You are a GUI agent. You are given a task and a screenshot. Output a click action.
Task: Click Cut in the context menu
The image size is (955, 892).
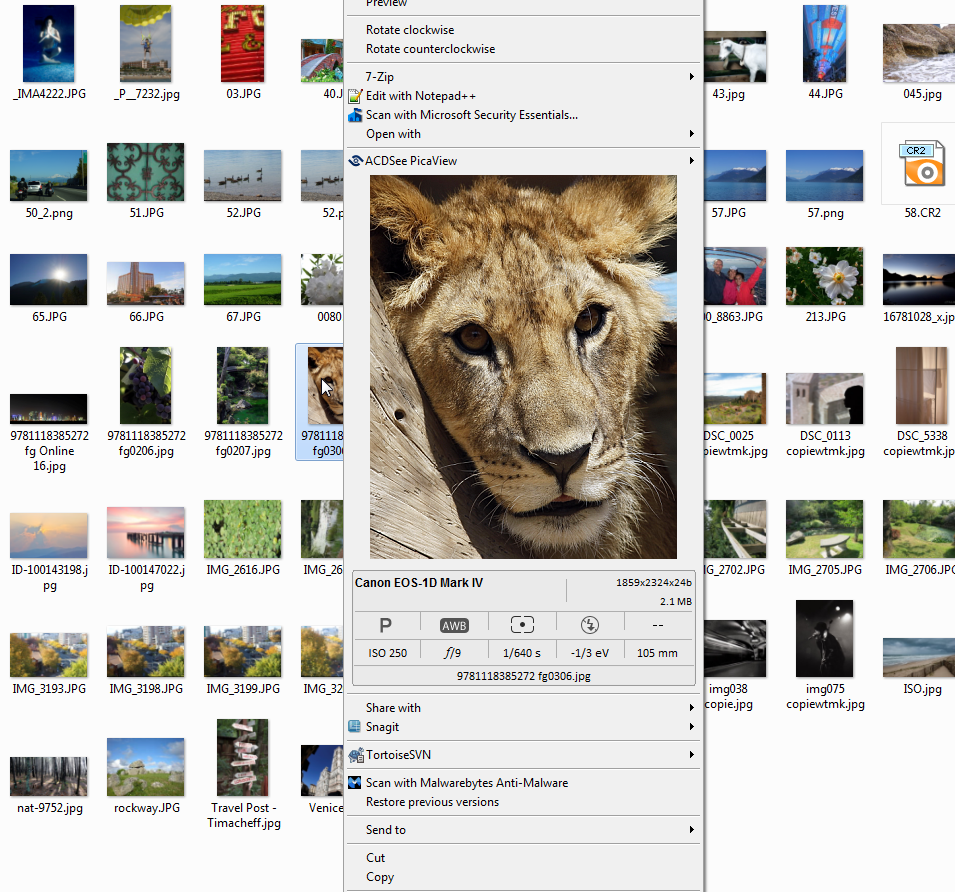(375, 858)
